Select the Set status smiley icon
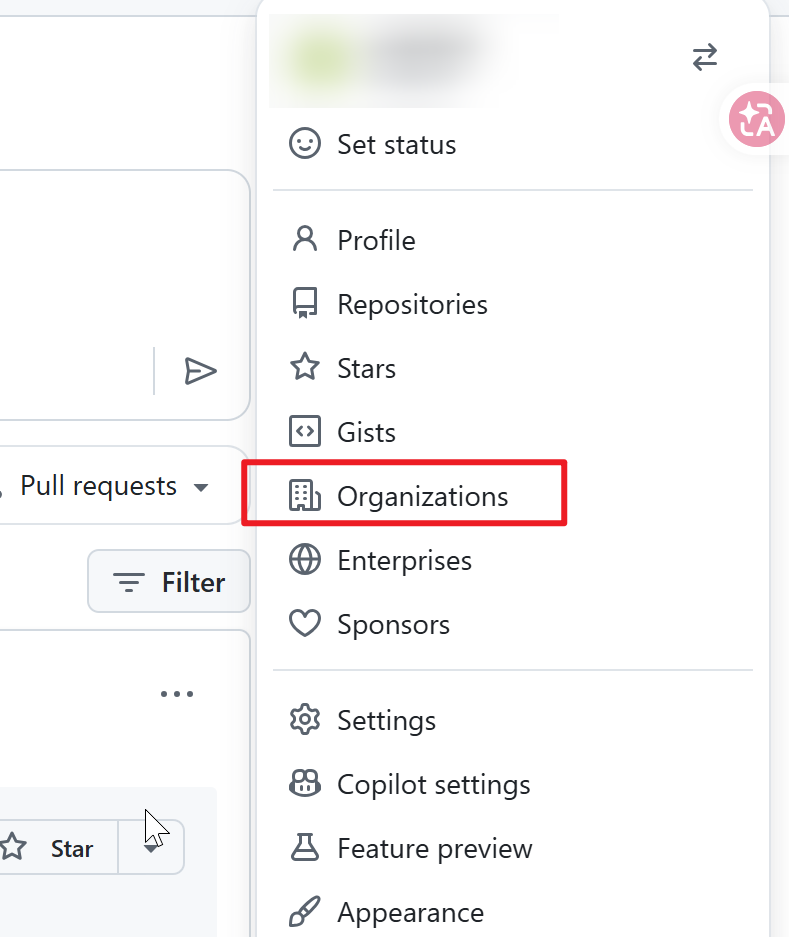This screenshot has width=789, height=937. (x=304, y=143)
